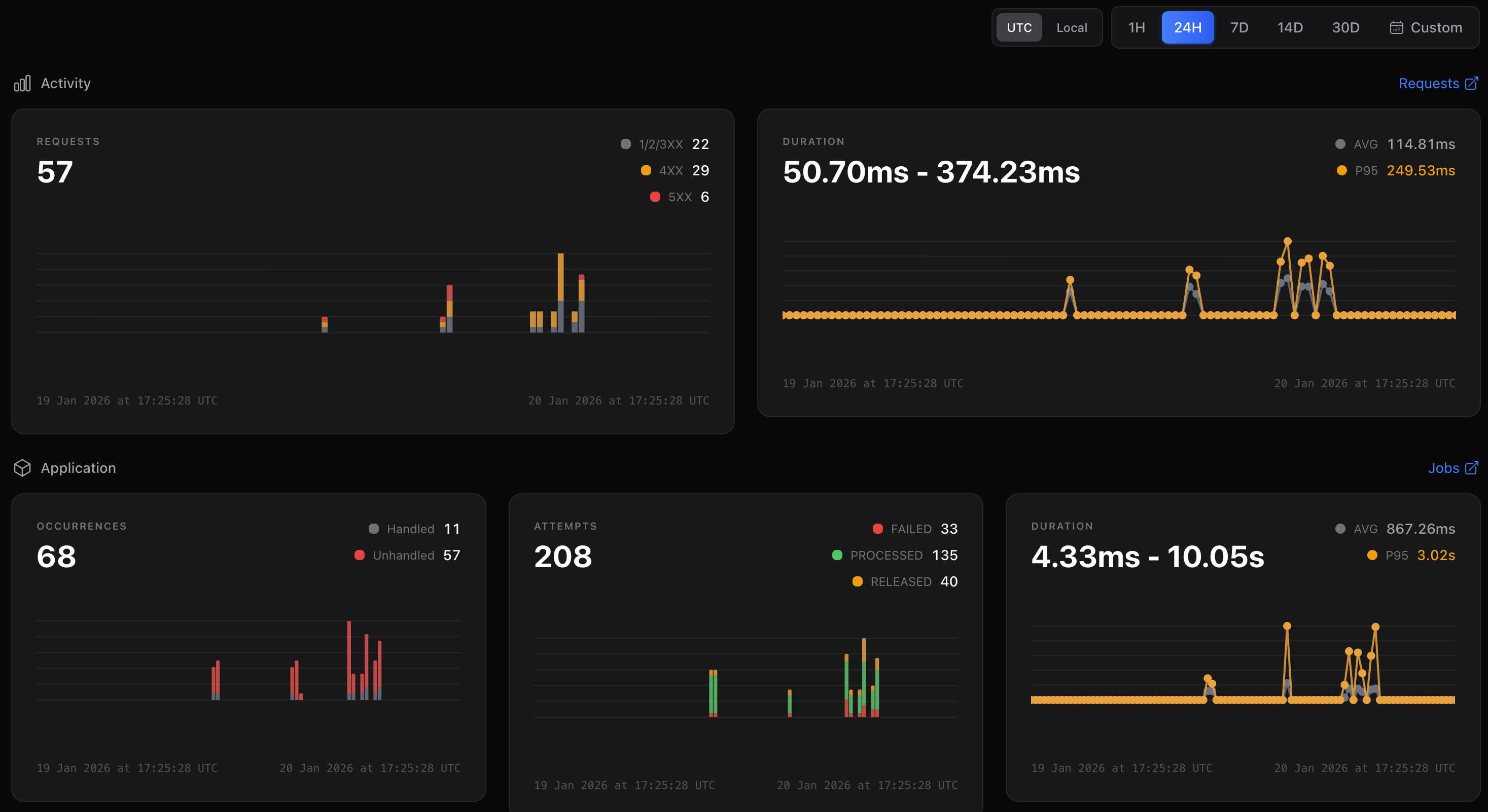This screenshot has width=1488, height=812.
Task: Click the red FAILED legend dot
Action: point(878,528)
